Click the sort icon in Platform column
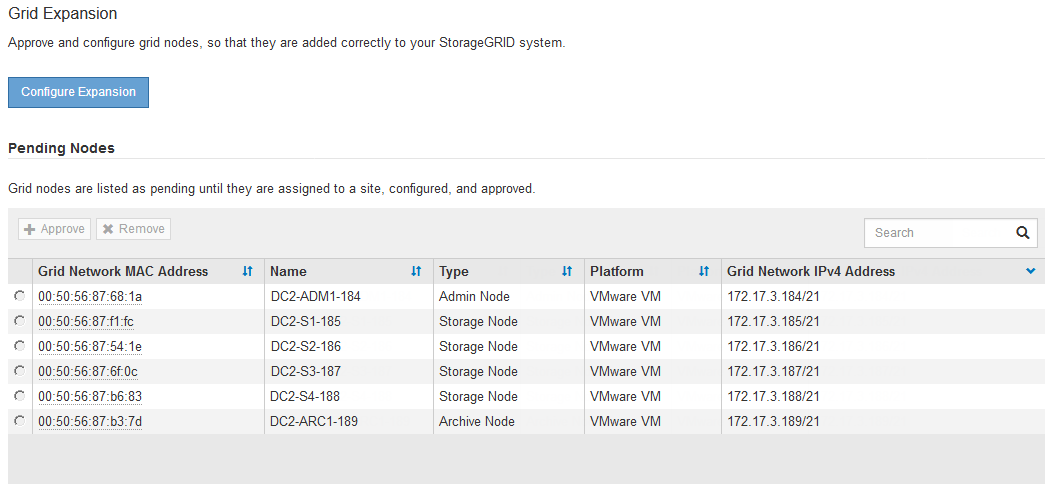Image resolution: width=1045 pixels, height=484 pixels. click(704, 271)
